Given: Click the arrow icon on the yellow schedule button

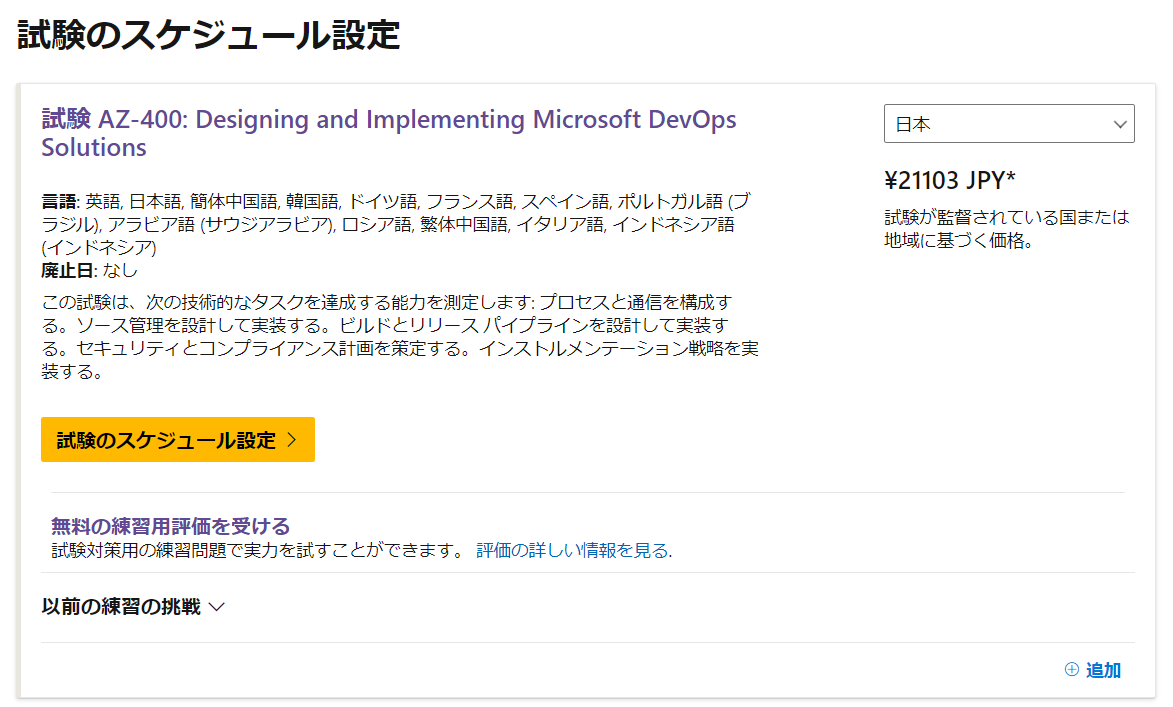Looking at the screenshot, I should (x=292, y=440).
